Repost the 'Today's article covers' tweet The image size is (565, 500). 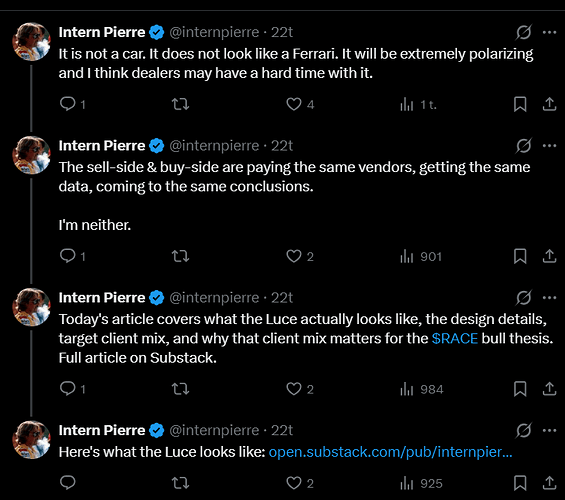180,389
